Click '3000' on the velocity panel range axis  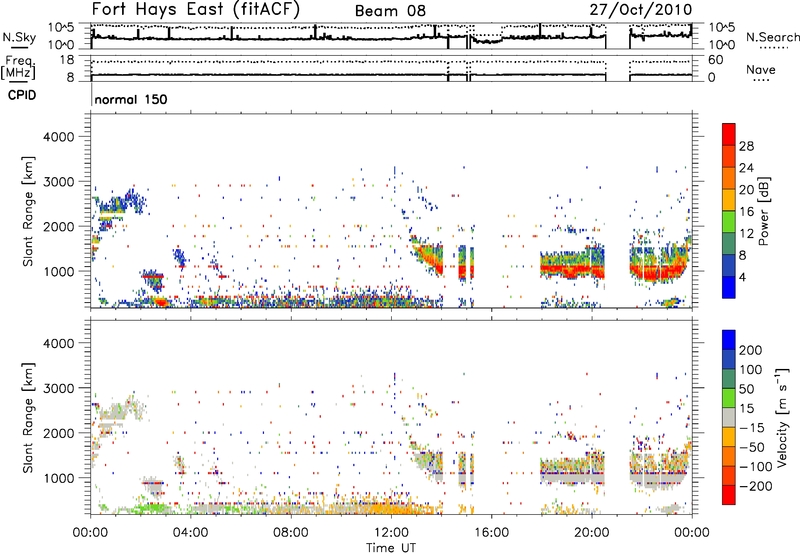(x=59, y=388)
